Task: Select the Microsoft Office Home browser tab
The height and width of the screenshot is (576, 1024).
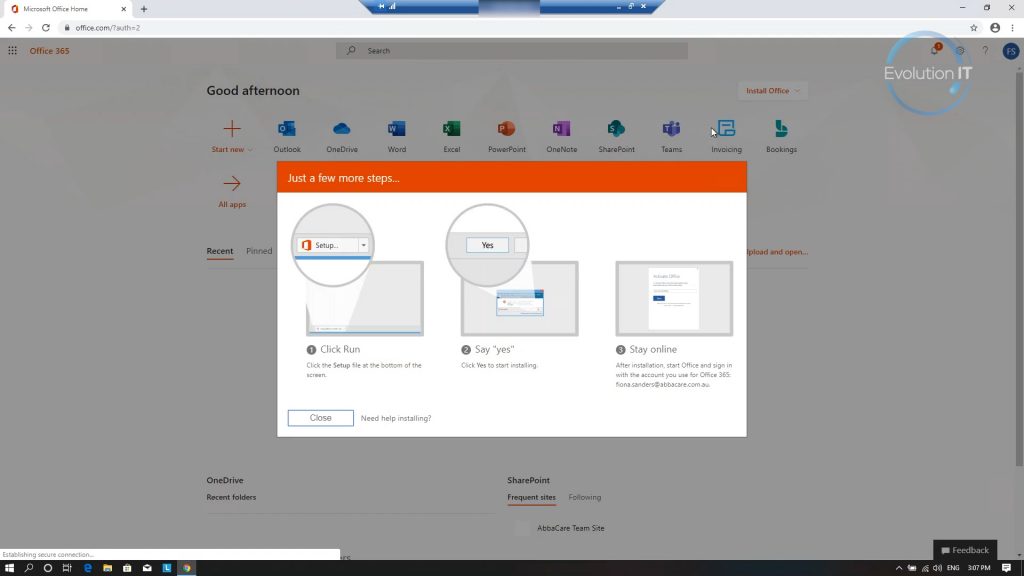Action: [x=65, y=9]
